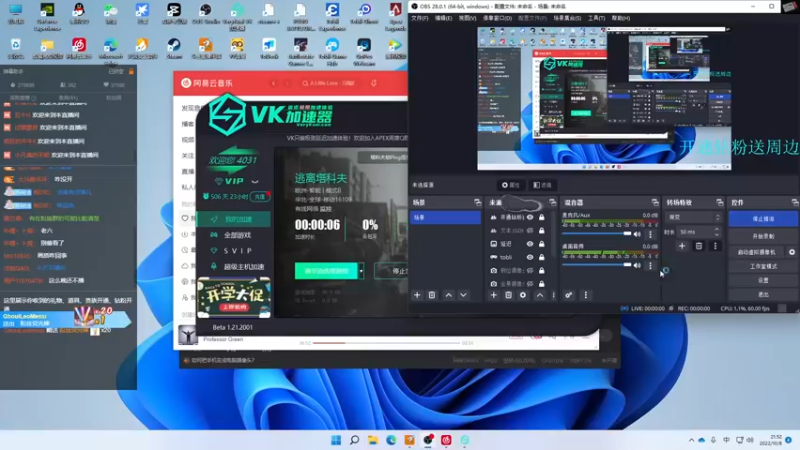Open desktop audio channel three-dot menu
800x450 pixels.
point(650,265)
